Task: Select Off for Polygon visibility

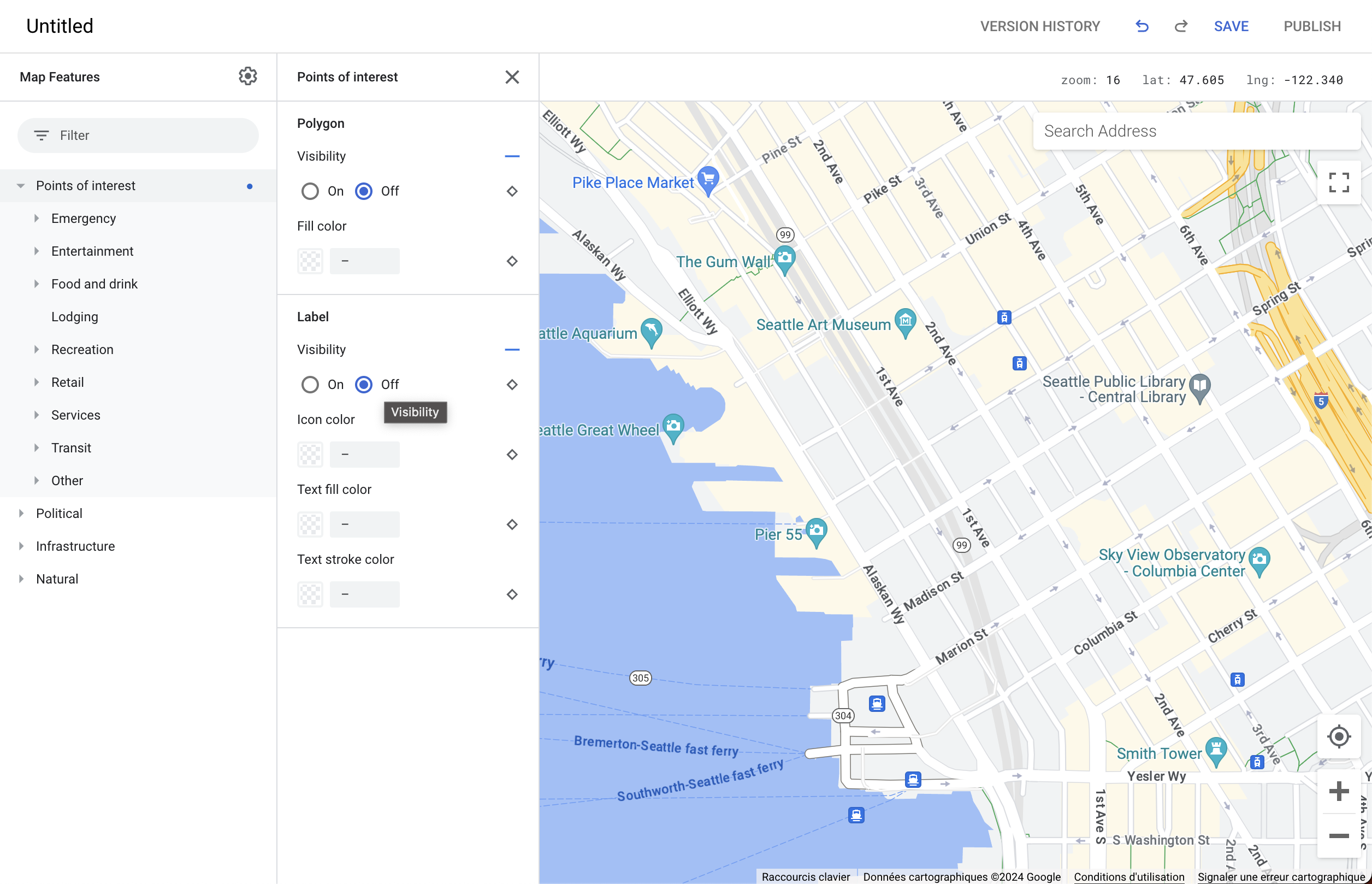Action: 364,191
